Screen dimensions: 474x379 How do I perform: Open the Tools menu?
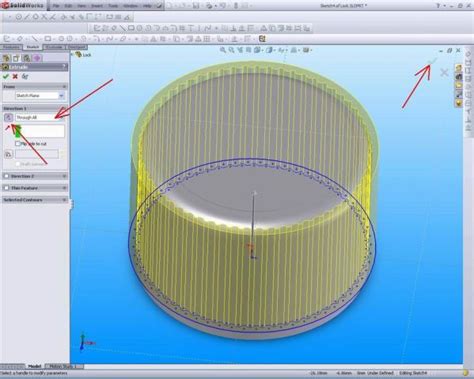click(x=113, y=6)
